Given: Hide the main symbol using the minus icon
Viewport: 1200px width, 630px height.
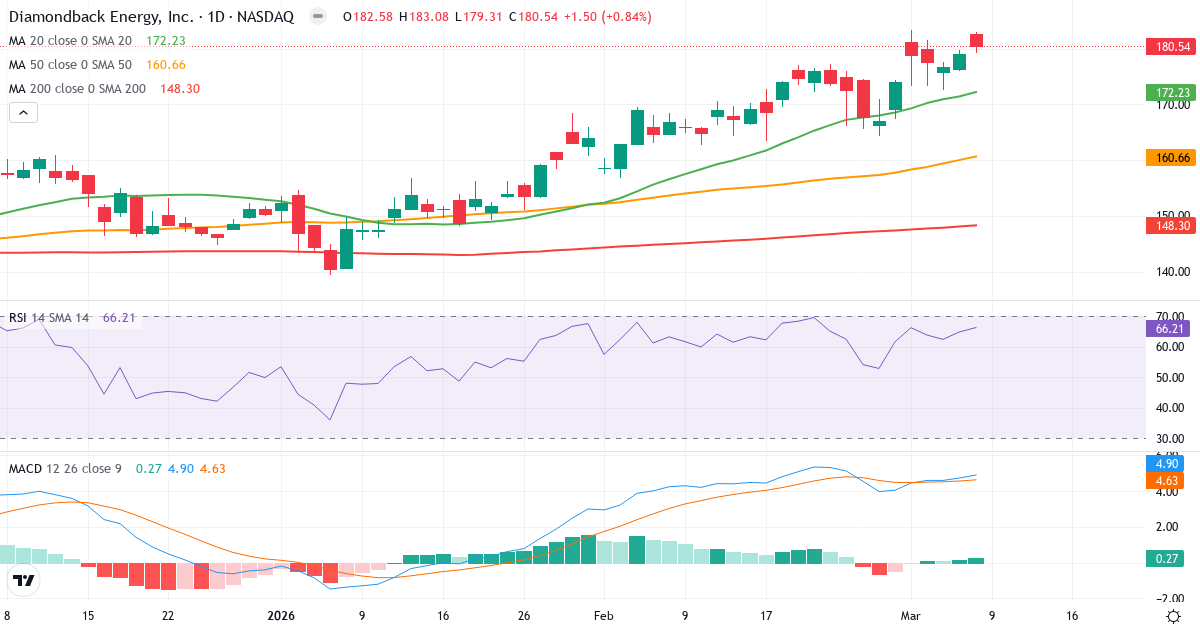Looking at the screenshot, I should point(316,16).
